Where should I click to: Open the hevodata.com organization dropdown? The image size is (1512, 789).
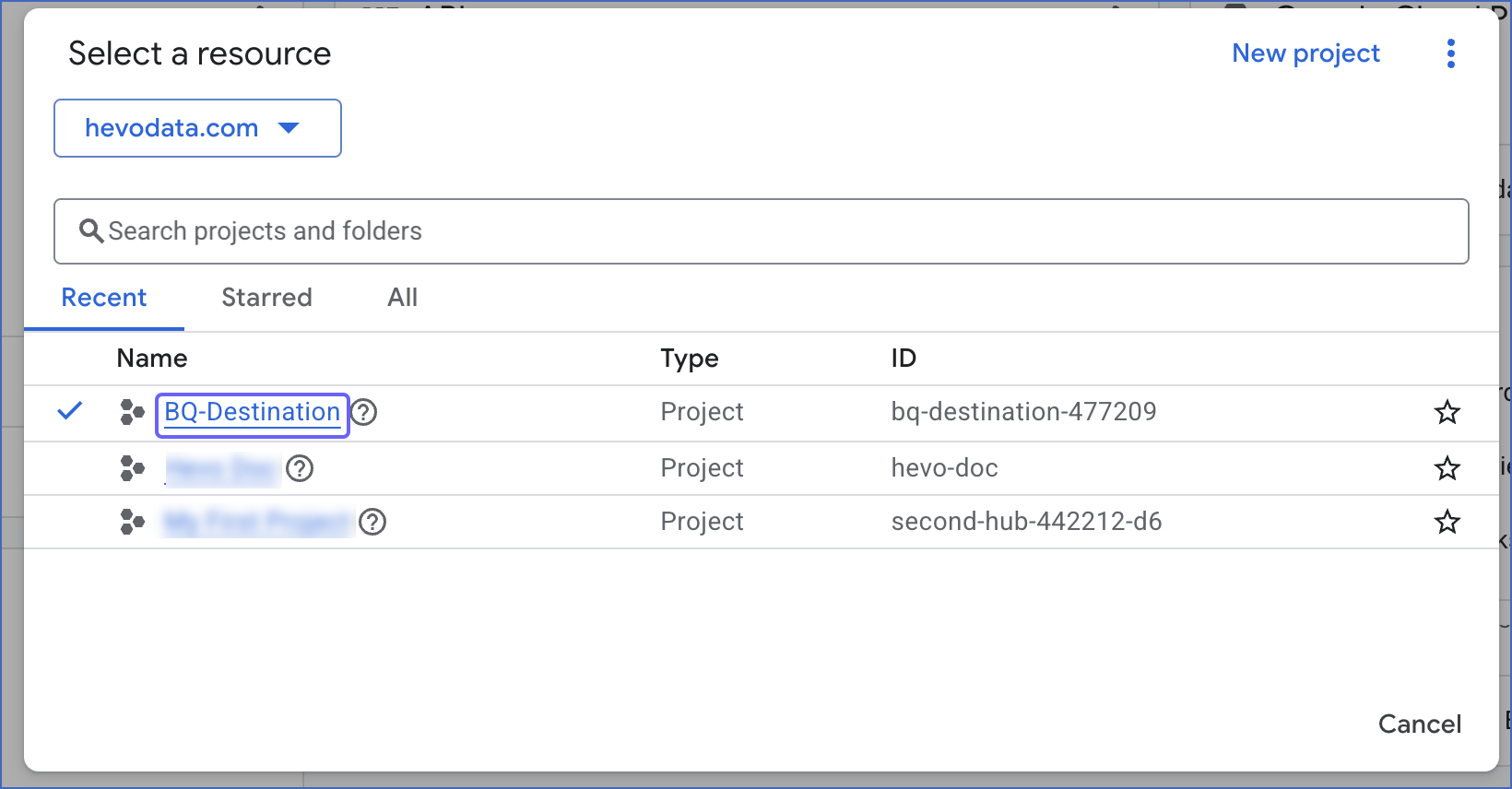tap(196, 128)
